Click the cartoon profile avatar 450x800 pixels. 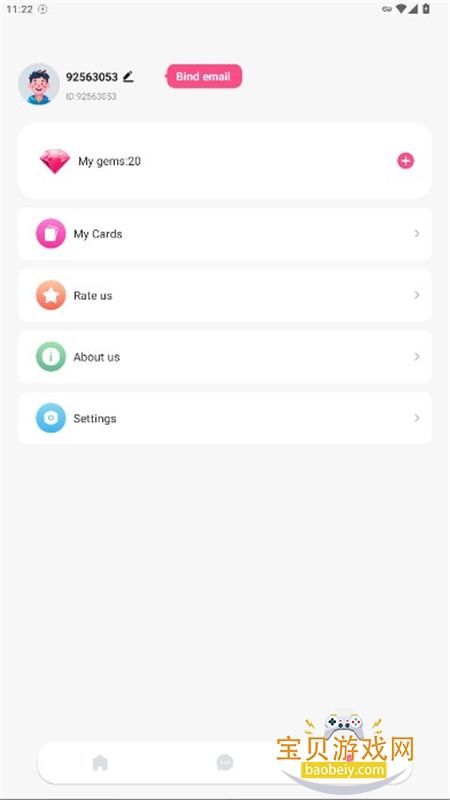click(x=39, y=84)
